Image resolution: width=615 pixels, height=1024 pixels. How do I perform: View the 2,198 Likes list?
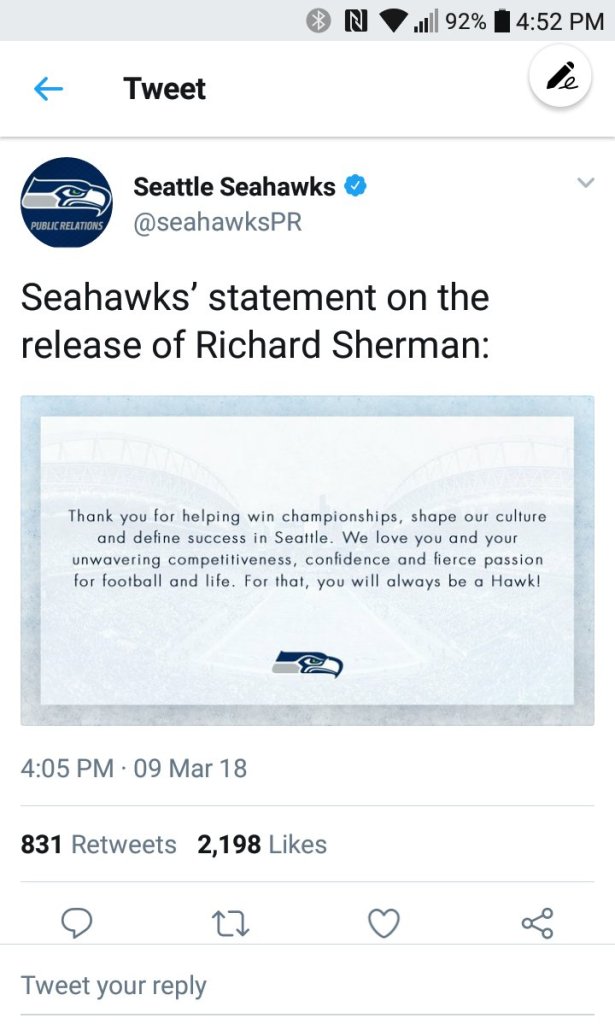tap(262, 844)
